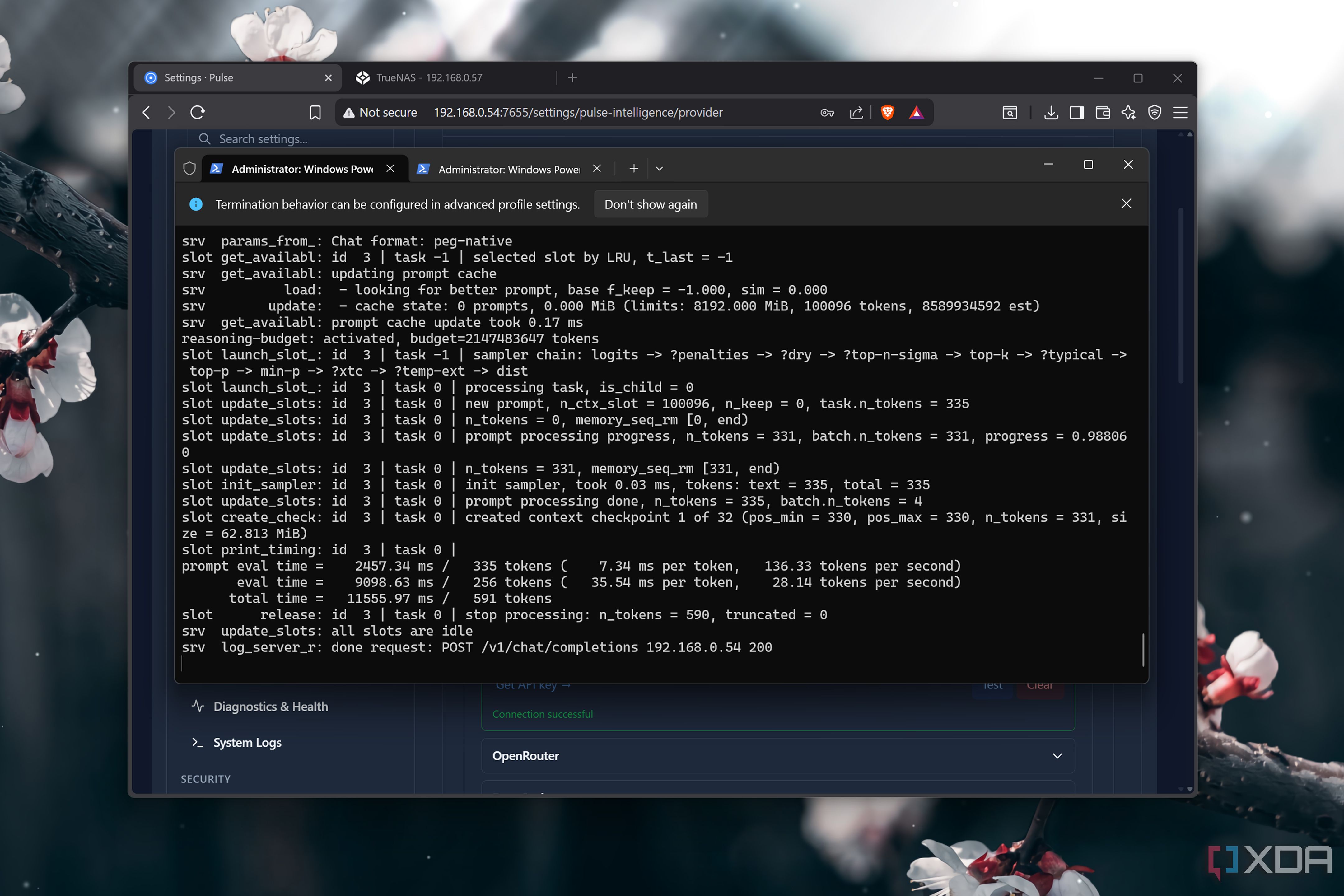Go back in the browser

146,113
